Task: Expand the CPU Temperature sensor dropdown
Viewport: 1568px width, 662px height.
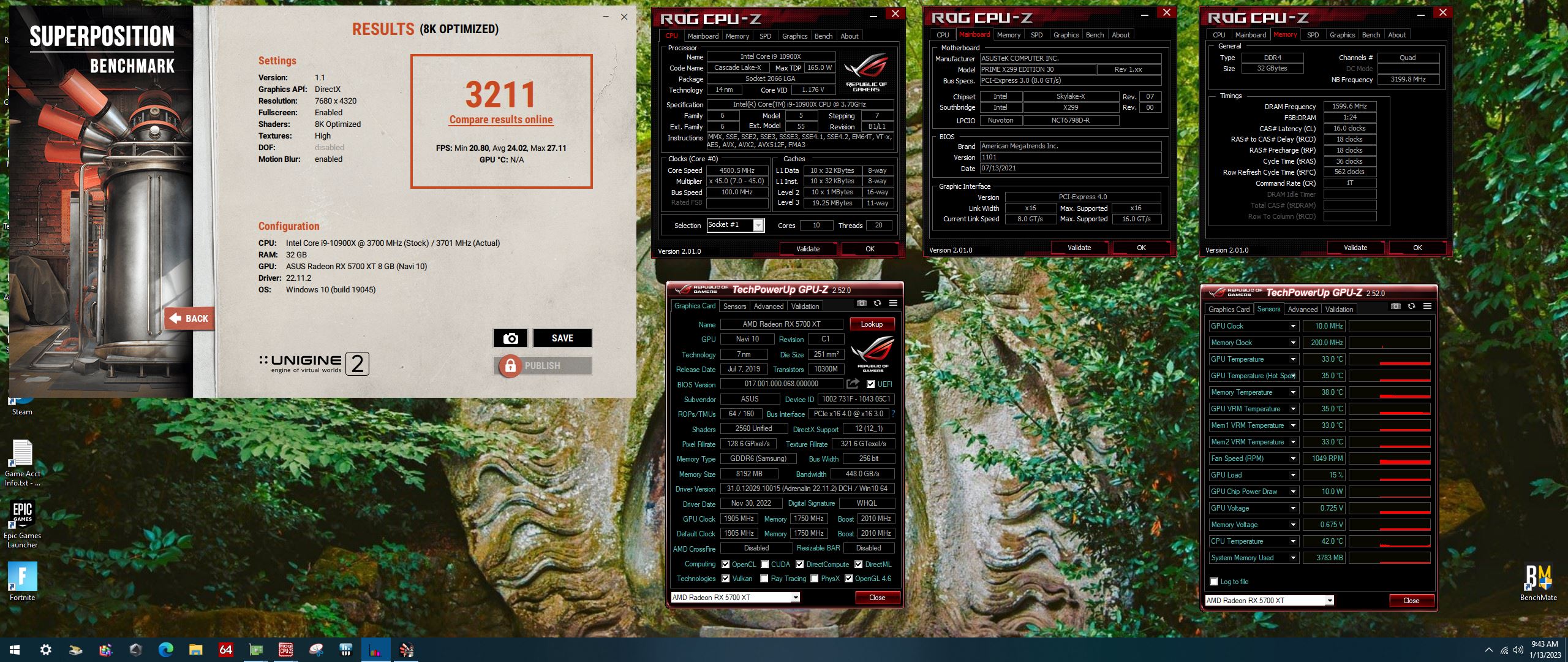Action: pos(1293,541)
